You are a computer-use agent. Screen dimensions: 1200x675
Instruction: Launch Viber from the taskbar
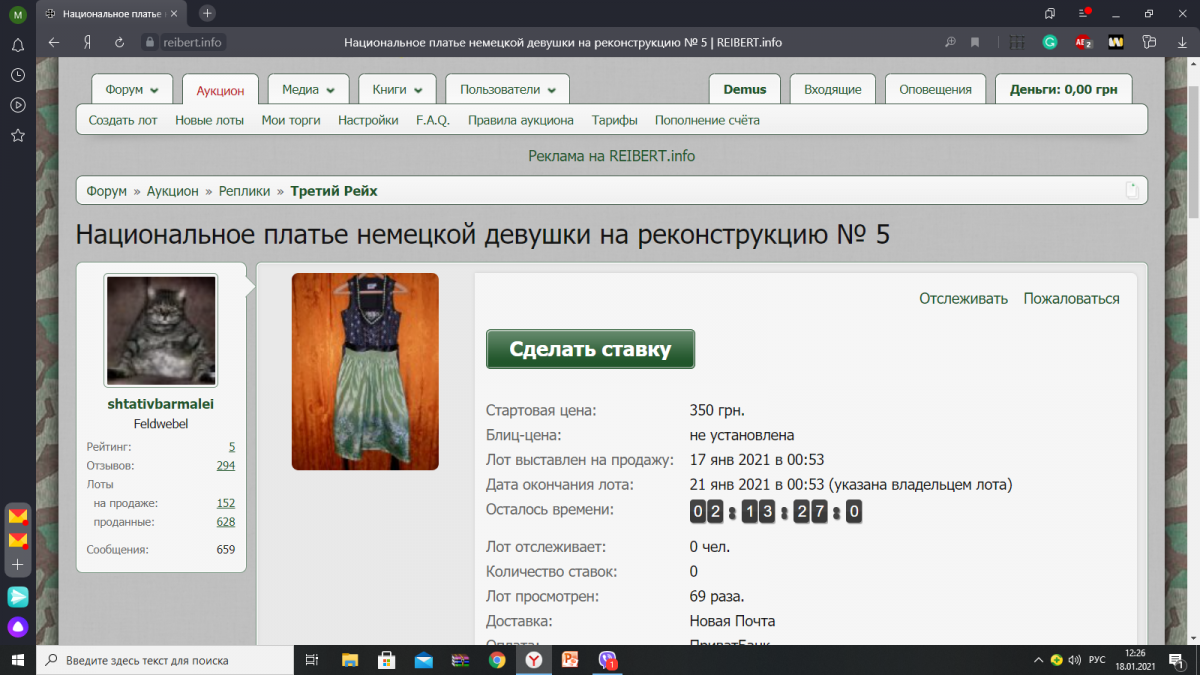coord(607,660)
